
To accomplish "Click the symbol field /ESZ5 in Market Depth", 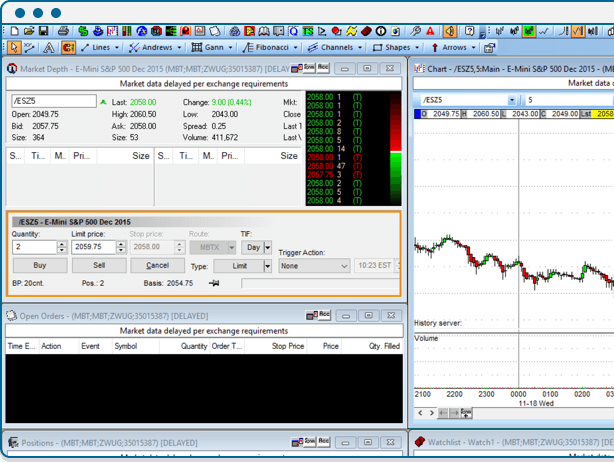I will click(54, 101).
